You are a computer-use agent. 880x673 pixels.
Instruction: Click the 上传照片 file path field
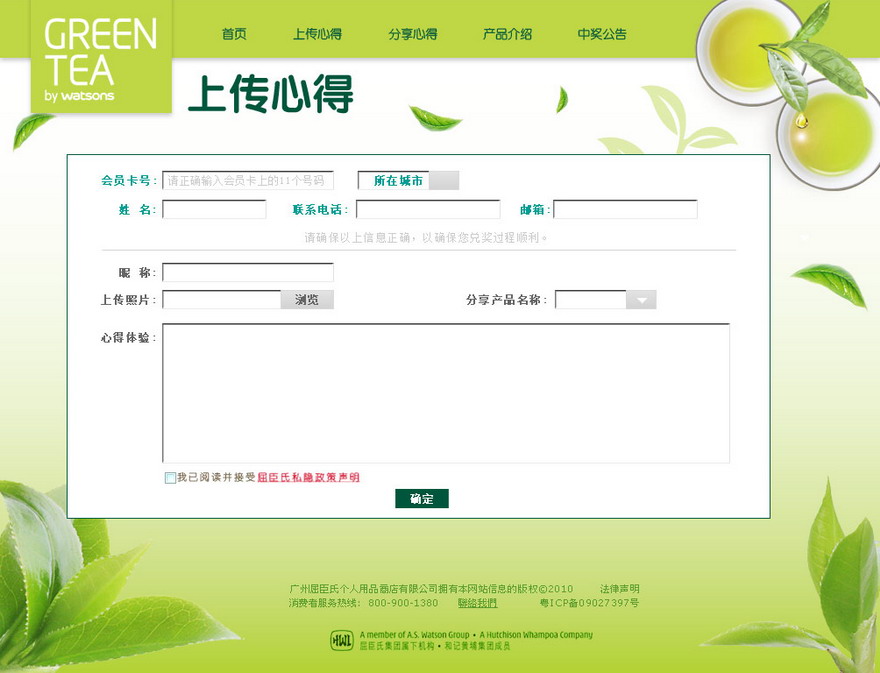tap(222, 299)
